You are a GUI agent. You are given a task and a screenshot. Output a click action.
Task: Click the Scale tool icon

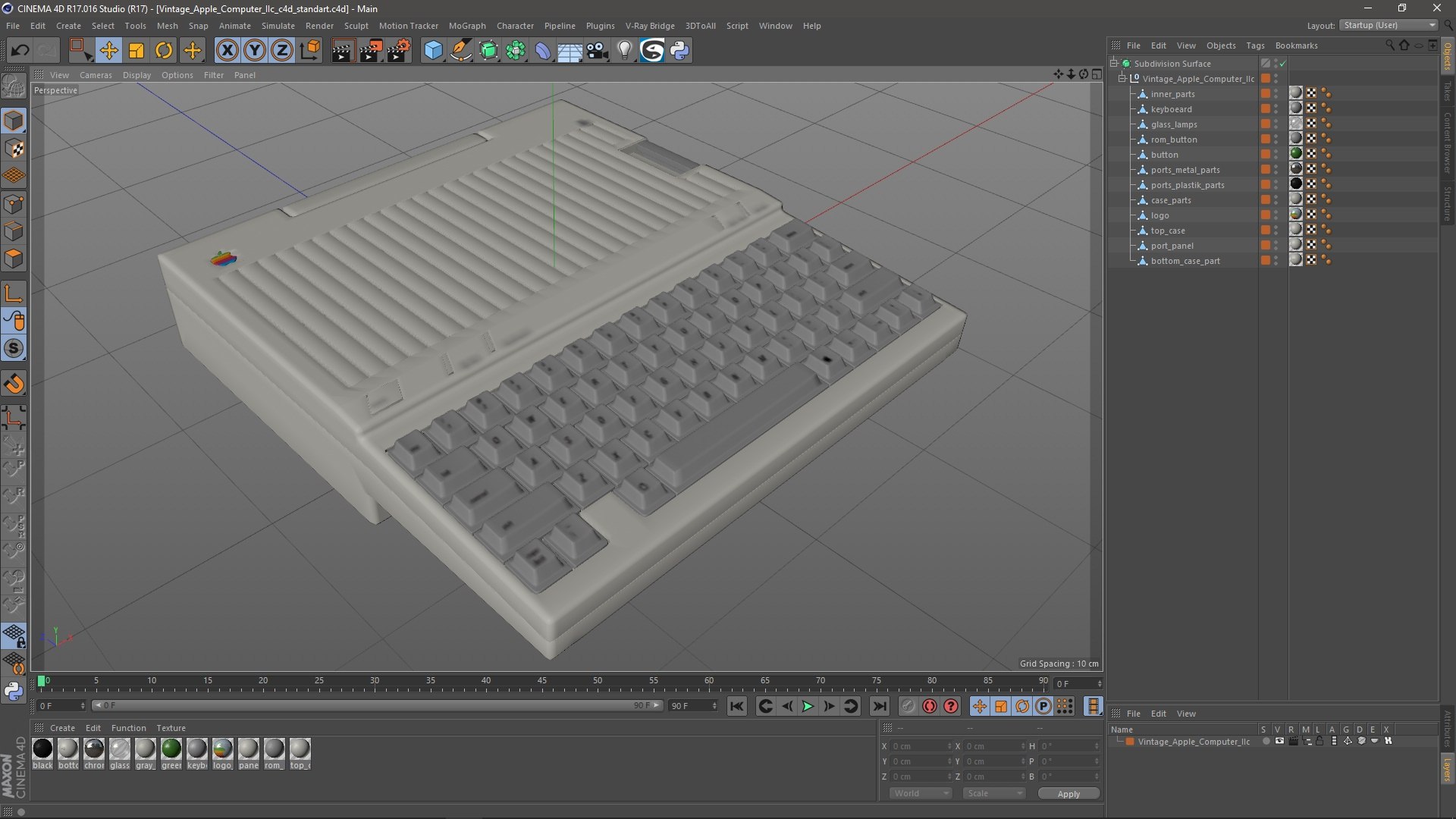136,51
